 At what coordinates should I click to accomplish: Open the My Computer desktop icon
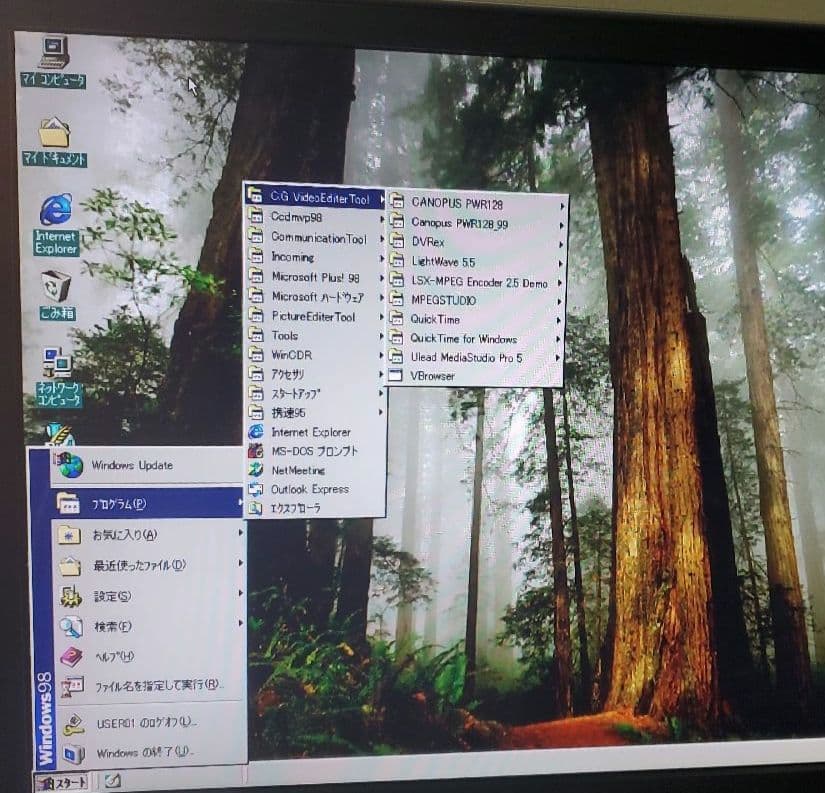[53, 53]
